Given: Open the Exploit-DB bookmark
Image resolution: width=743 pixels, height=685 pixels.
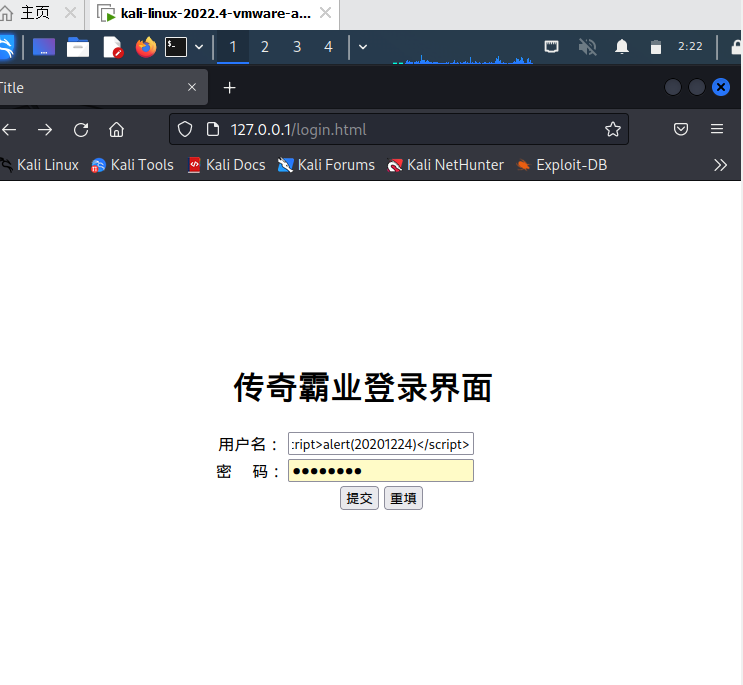Looking at the screenshot, I should (562, 165).
